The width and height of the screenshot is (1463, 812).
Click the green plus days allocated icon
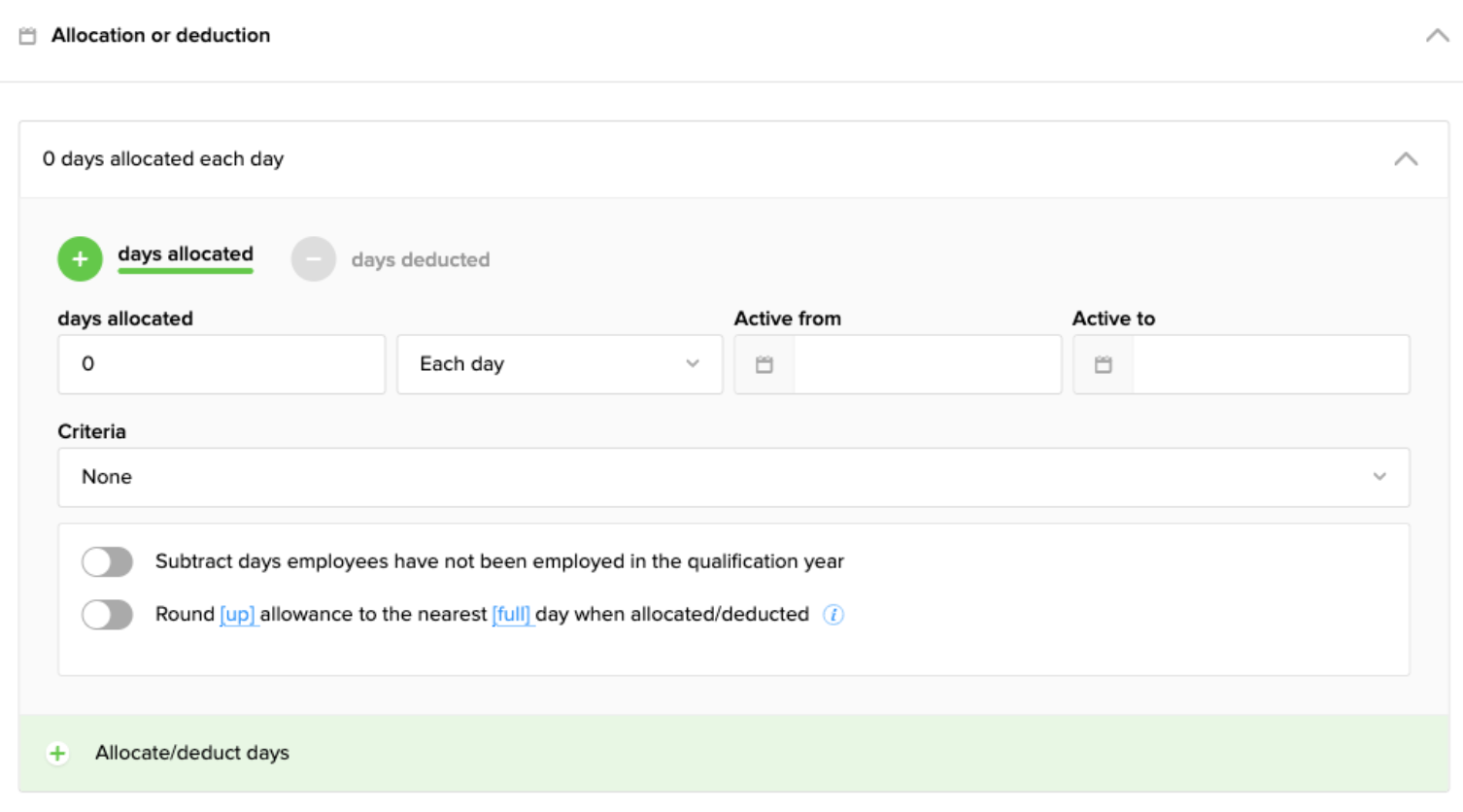(80, 259)
